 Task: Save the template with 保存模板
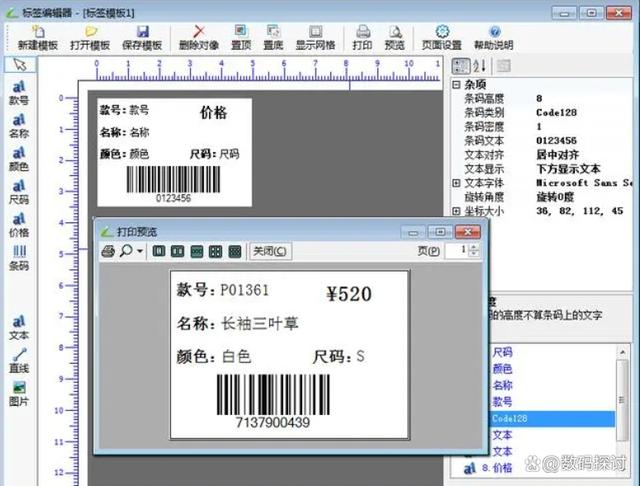[142, 38]
